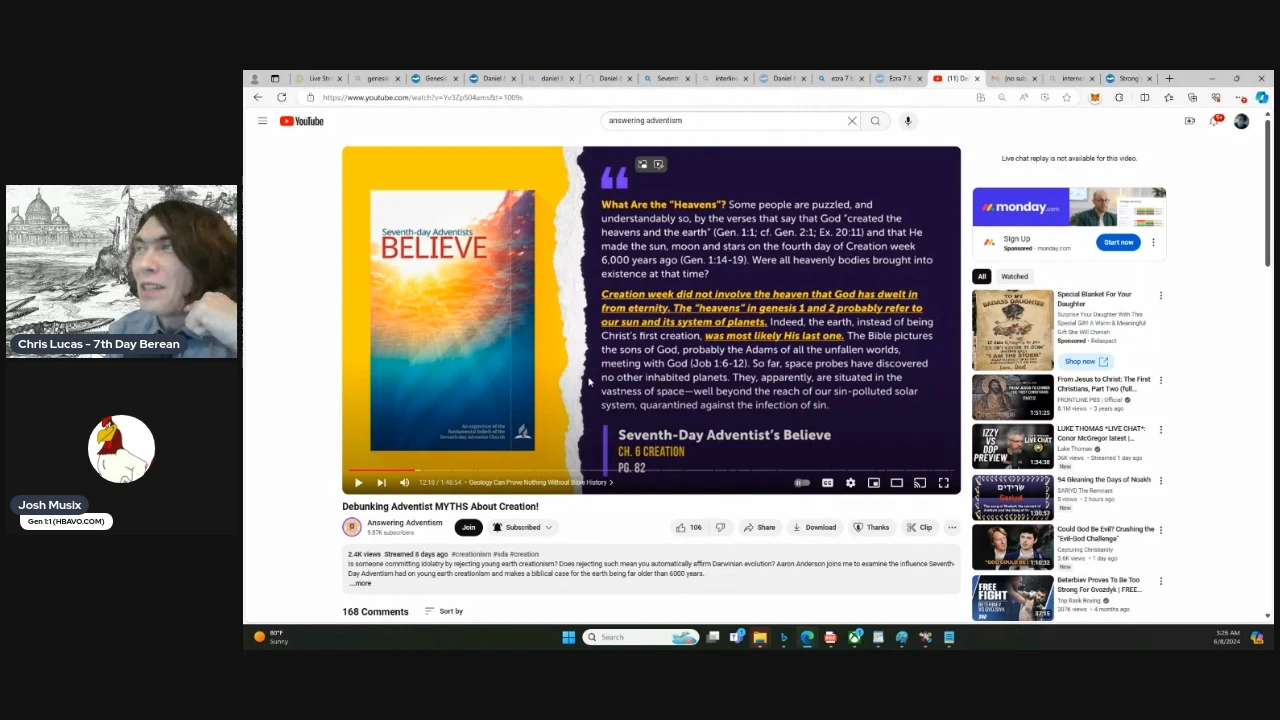Switch to theater mode
Screen dimensions: 1280x720
pyautogui.click(x=897, y=483)
